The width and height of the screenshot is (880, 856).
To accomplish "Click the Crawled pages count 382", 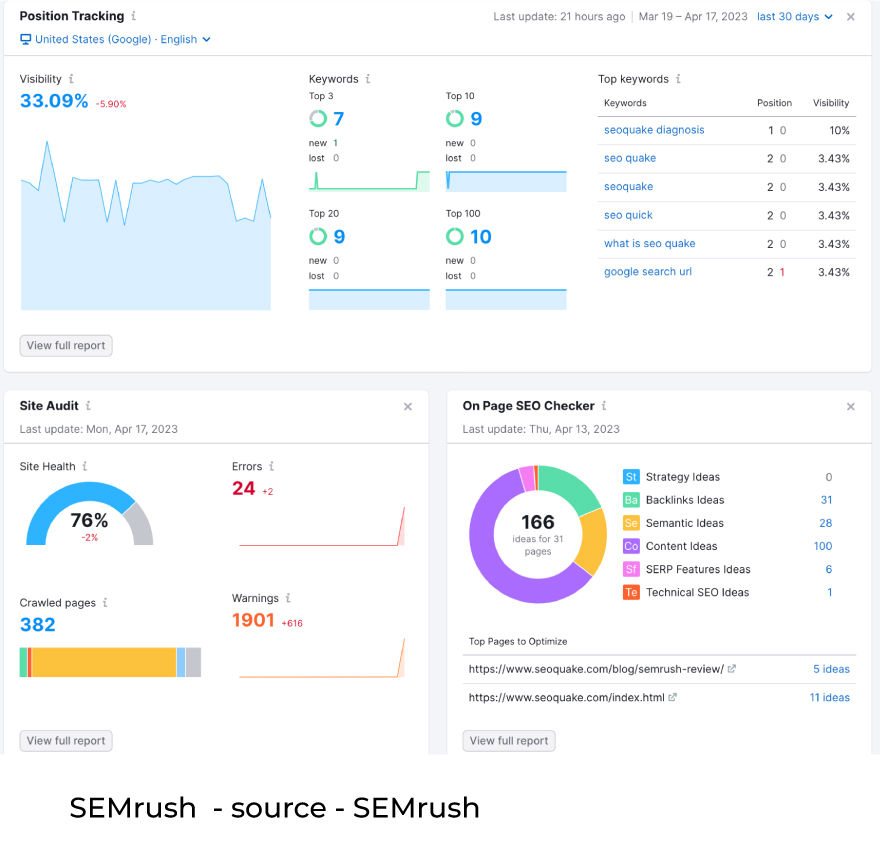I will click(38, 625).
